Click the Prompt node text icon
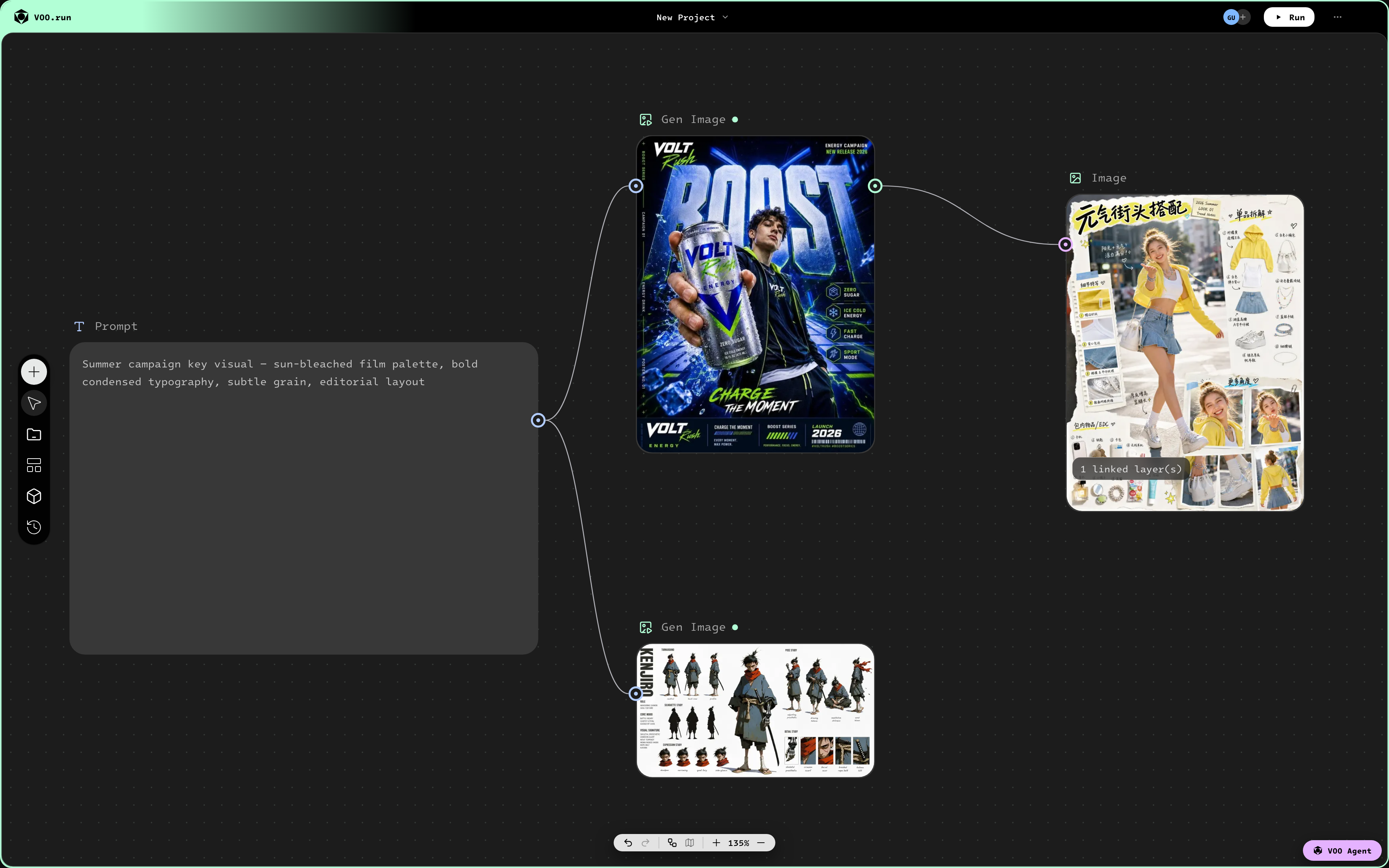 pyautogui.click(x=79, y=327)
